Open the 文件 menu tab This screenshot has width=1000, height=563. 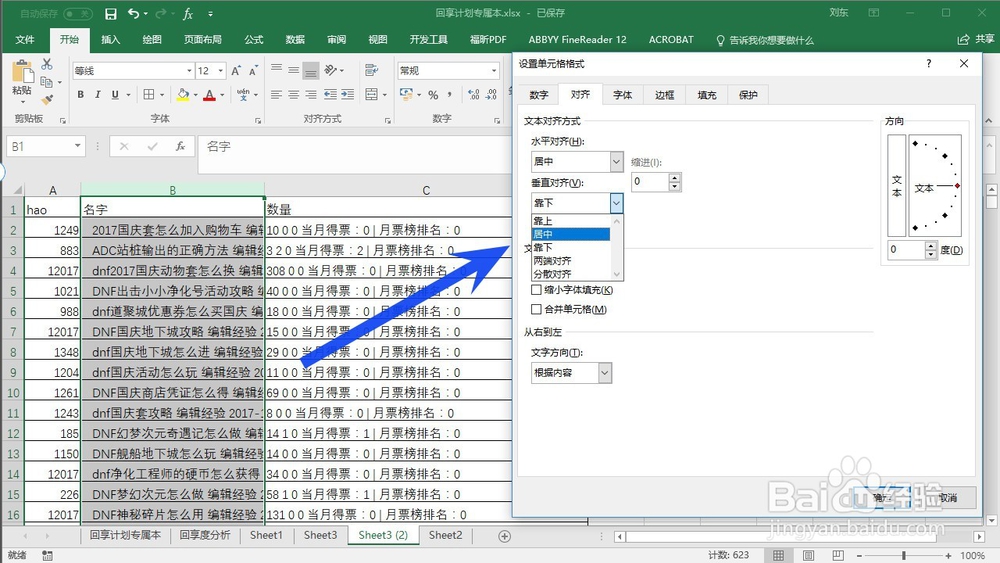pos(25,40)
